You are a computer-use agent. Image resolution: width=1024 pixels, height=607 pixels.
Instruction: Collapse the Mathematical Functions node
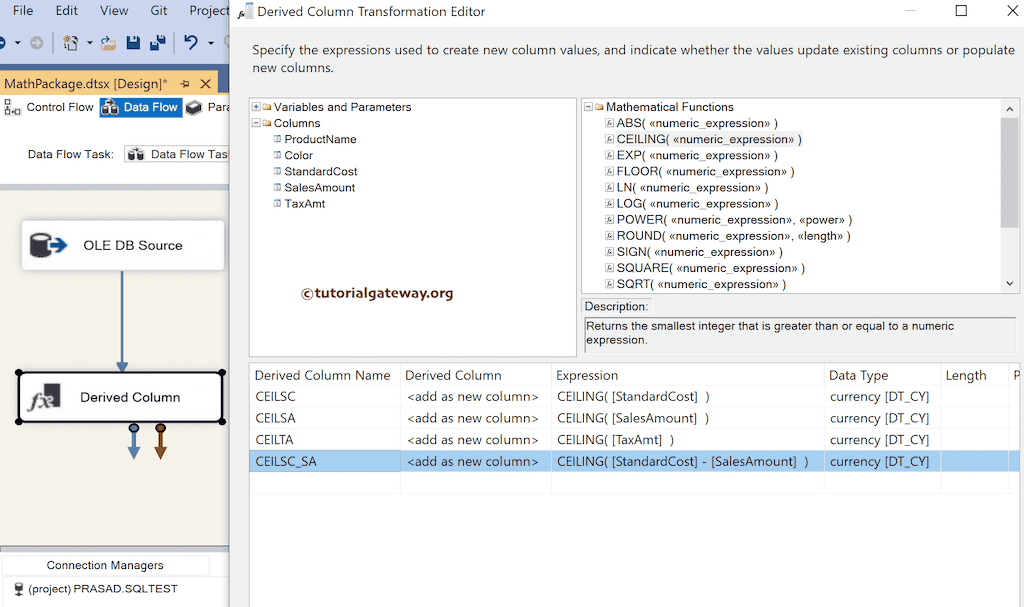[x=587, y=107]
